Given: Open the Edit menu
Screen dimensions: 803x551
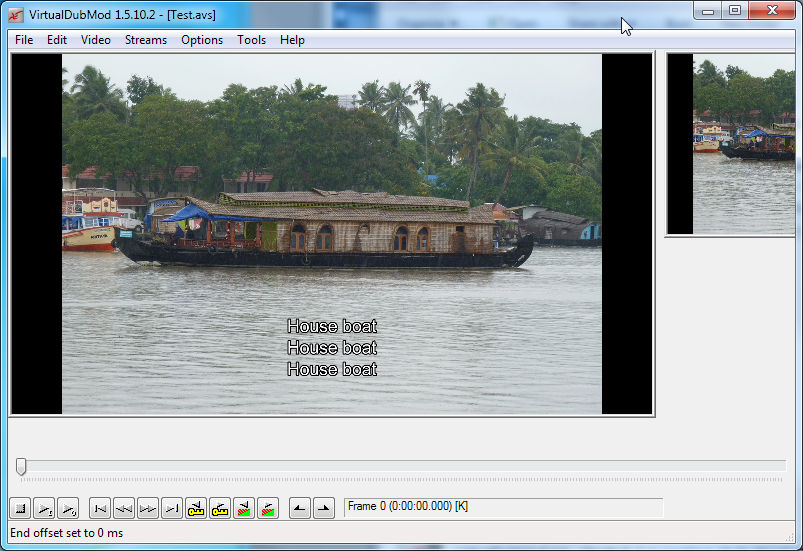Looking at the screenshot, I should click(x=57, y=40).
